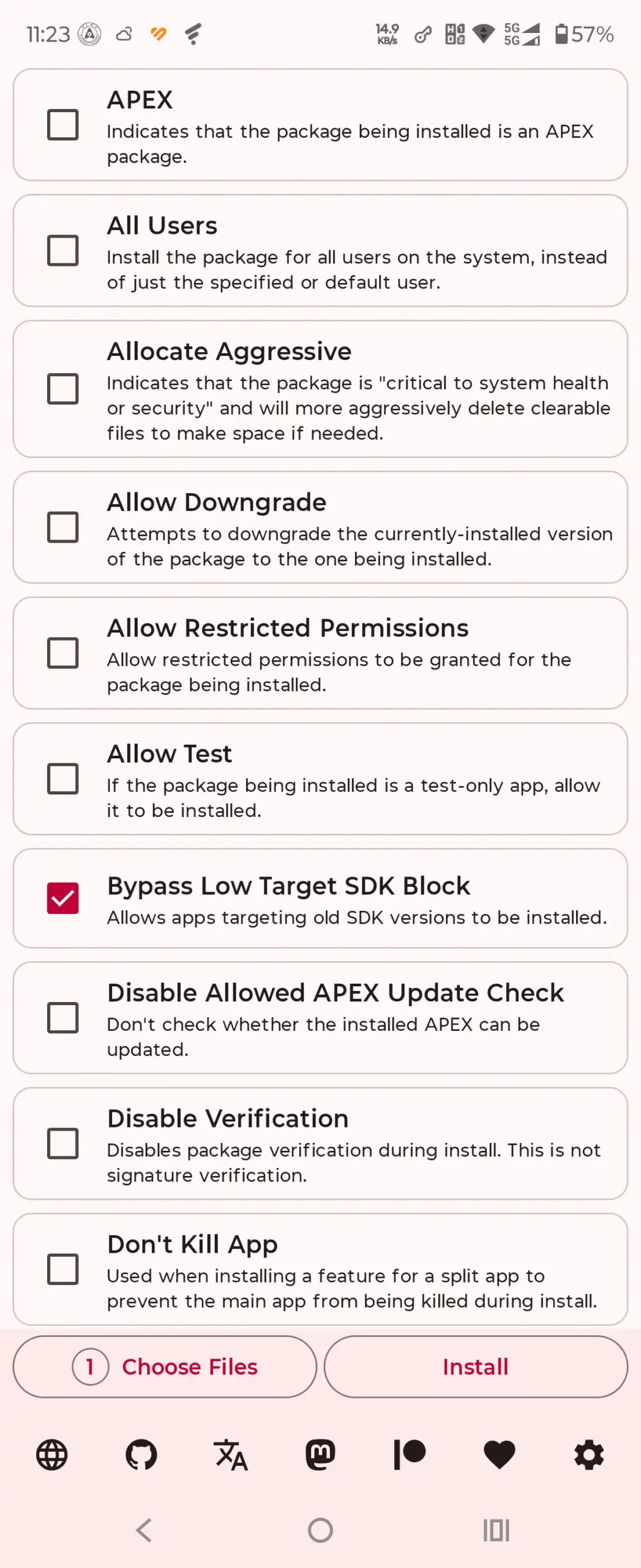Tap the Android back navigation icon
This screenshot has width=641, height=1568.
(x=144, y=1530)
